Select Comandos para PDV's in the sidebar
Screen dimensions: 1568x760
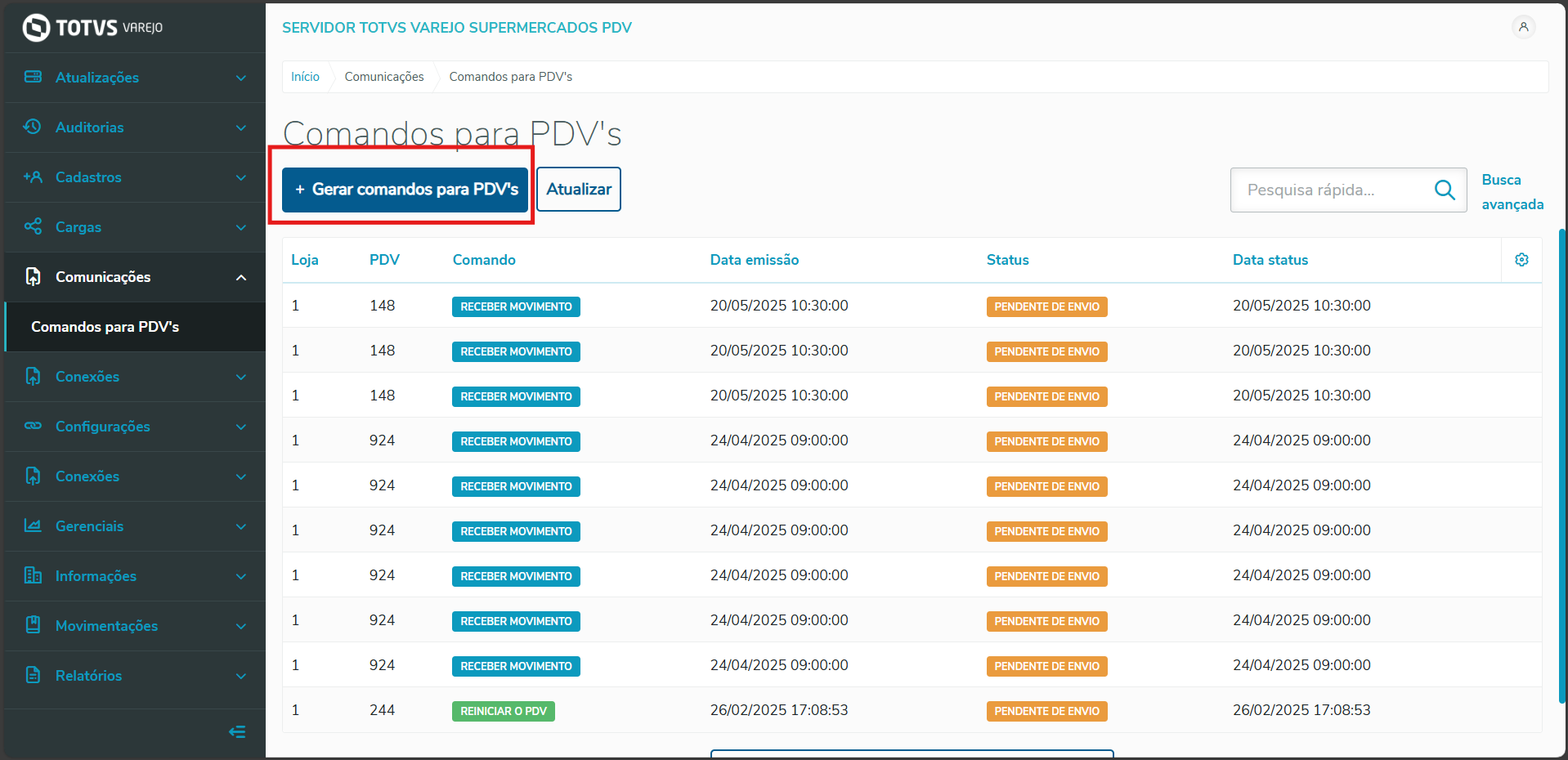coord(135,327)
